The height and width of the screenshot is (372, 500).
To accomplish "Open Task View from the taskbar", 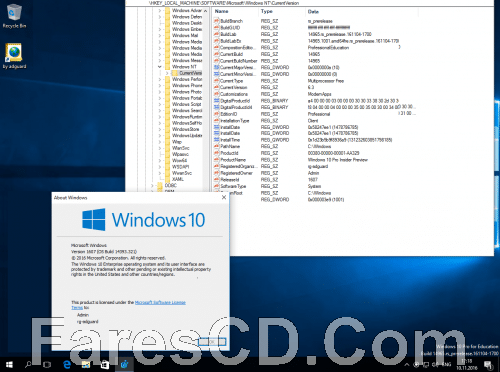I will tap(47, 365).
